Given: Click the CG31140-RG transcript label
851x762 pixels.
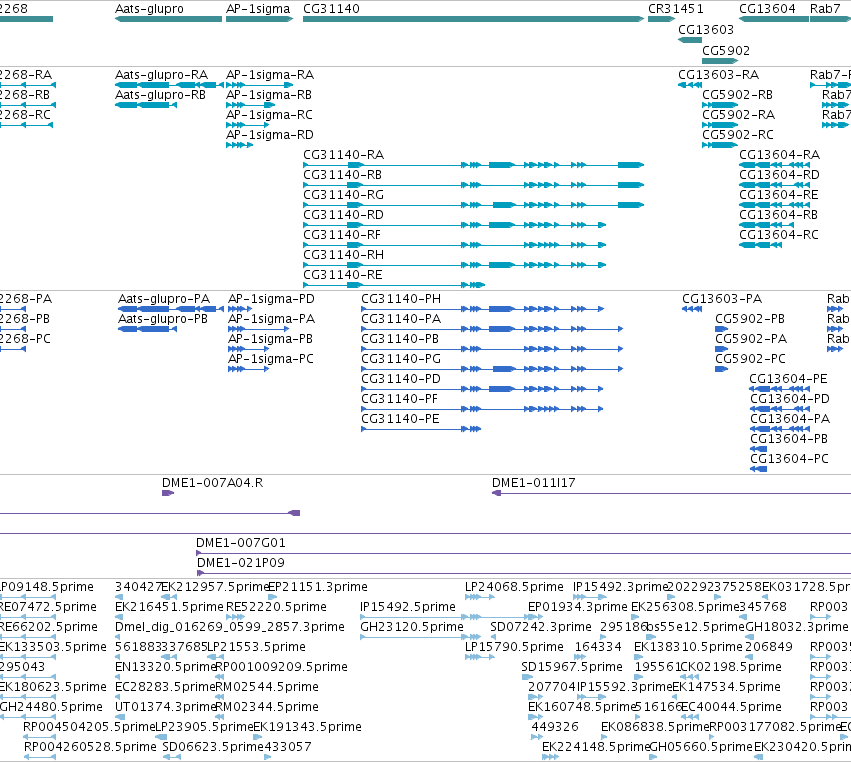Looking at the screenshot, I should tap(343, 195).
